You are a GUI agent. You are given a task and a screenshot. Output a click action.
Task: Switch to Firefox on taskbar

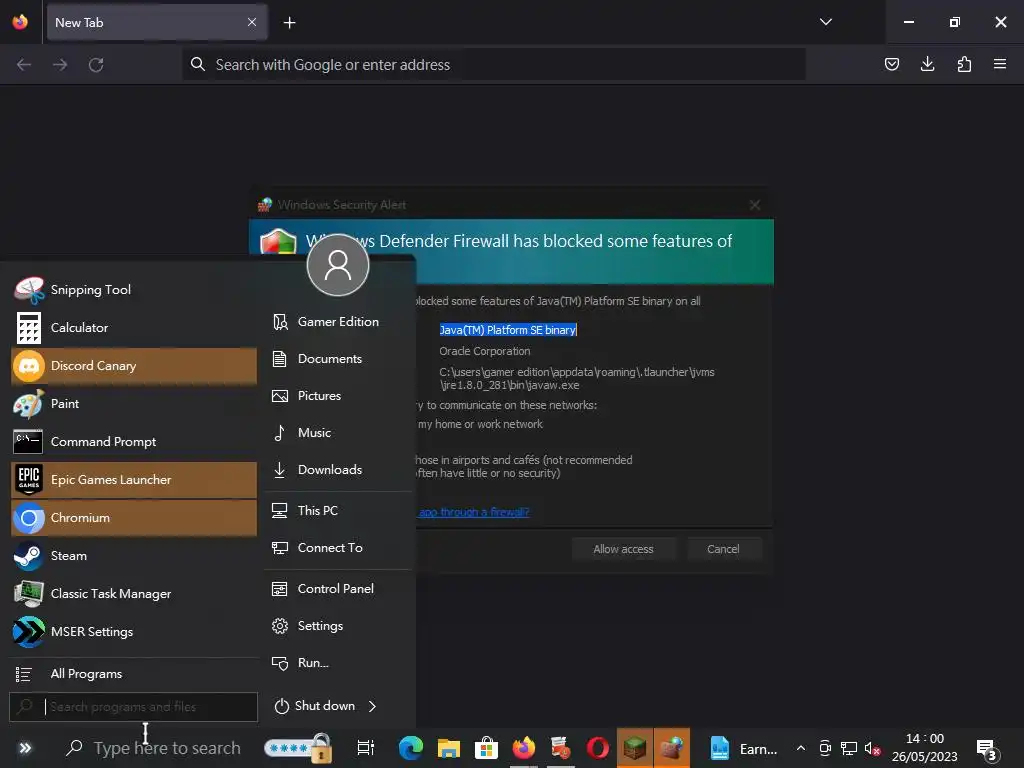[x=524, y=748]
